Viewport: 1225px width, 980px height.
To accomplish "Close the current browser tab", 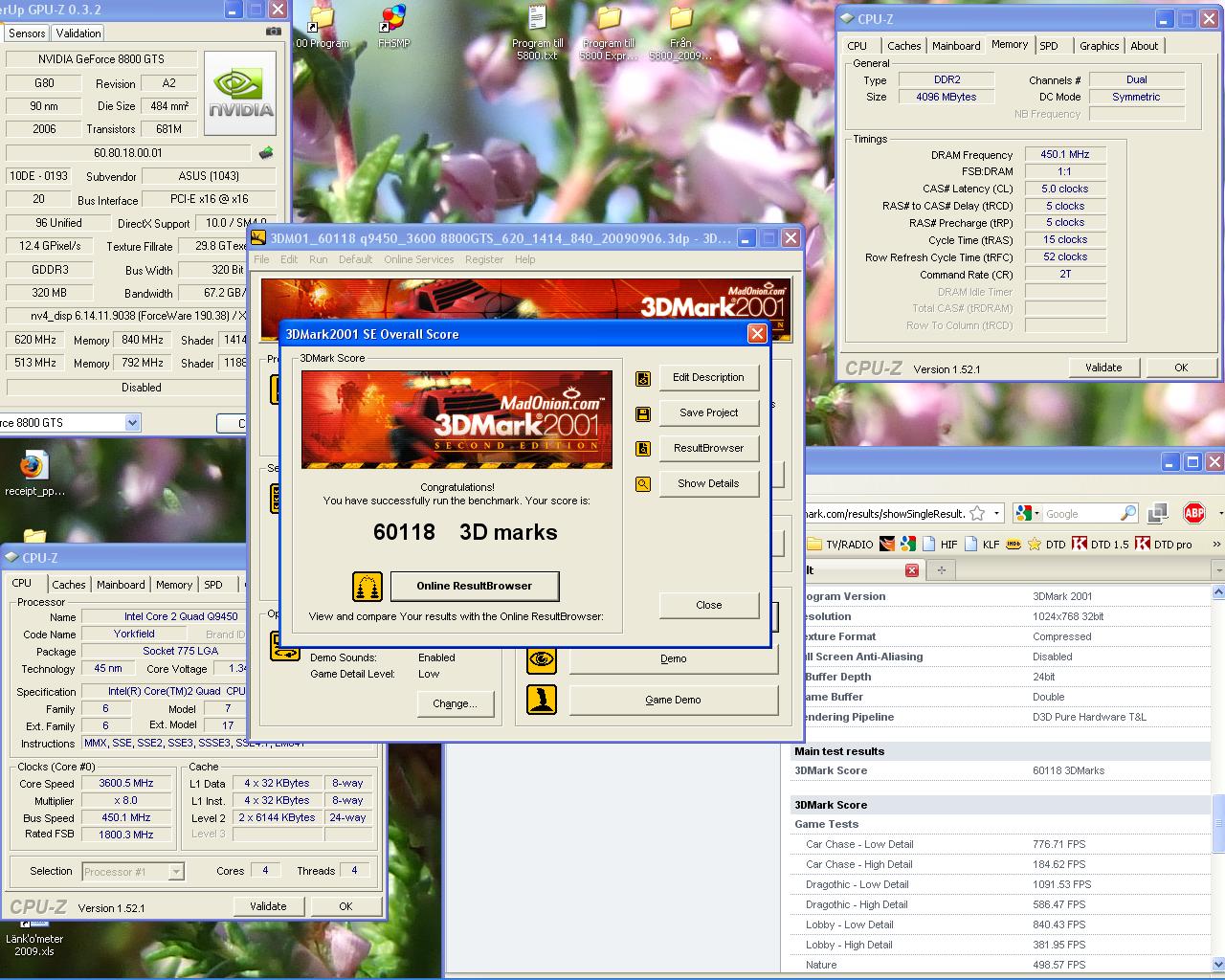I will [912, 570].
